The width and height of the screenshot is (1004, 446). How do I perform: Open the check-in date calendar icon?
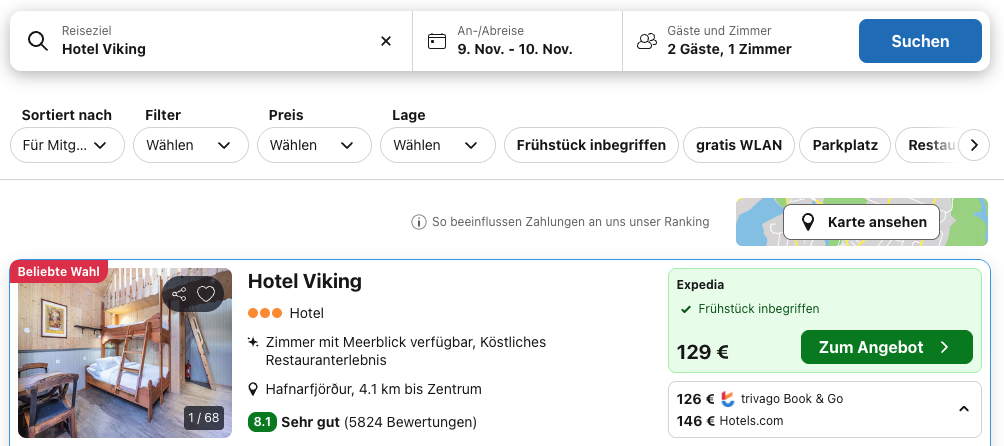coord(437,41)
